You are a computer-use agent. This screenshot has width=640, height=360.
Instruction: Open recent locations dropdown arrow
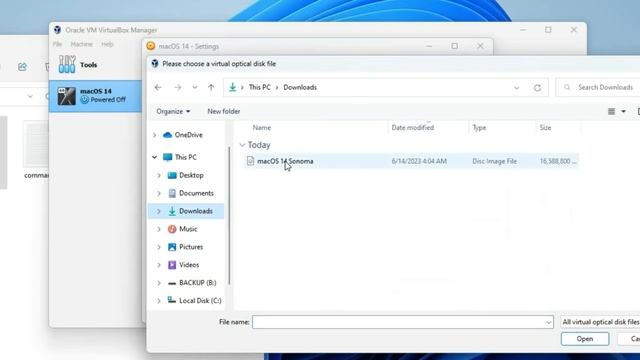coord(195,87)
